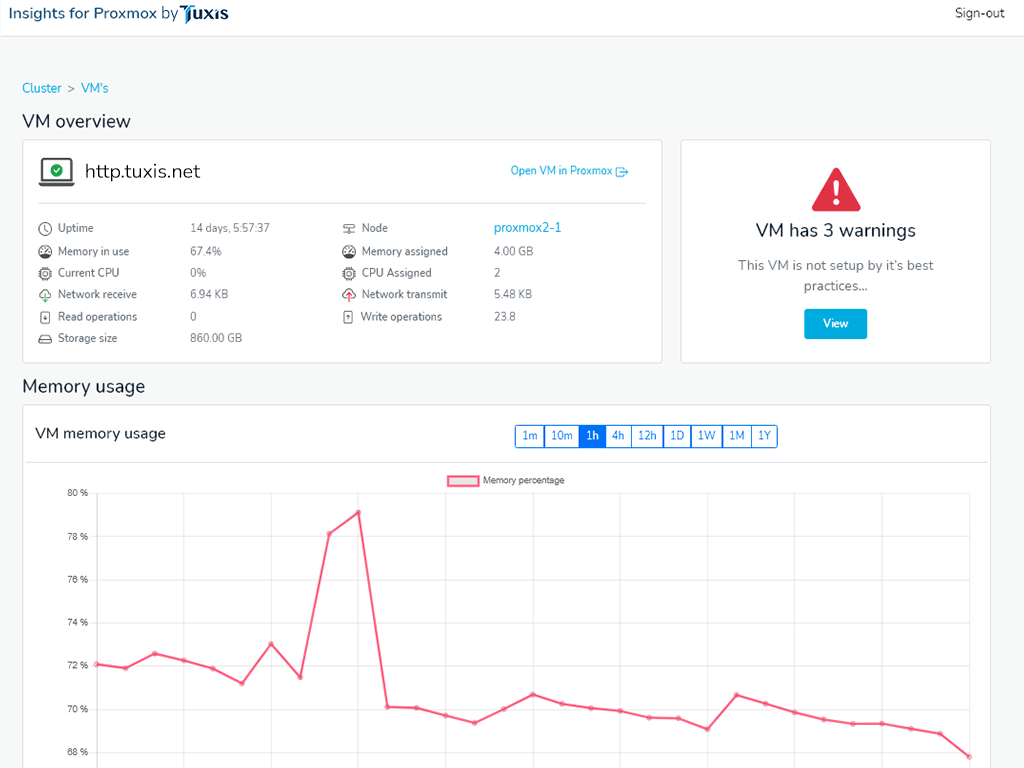The image size is (1024, 768).
Task: Click the http.tuxis.net VM title
Action: click(142, 172)
